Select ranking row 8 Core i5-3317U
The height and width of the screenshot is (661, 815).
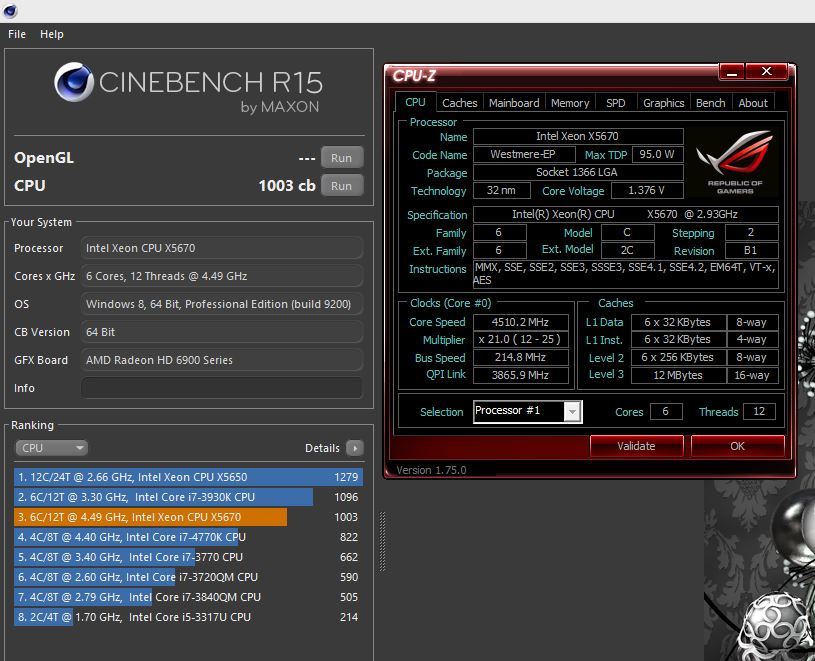[x=188, y=617]
